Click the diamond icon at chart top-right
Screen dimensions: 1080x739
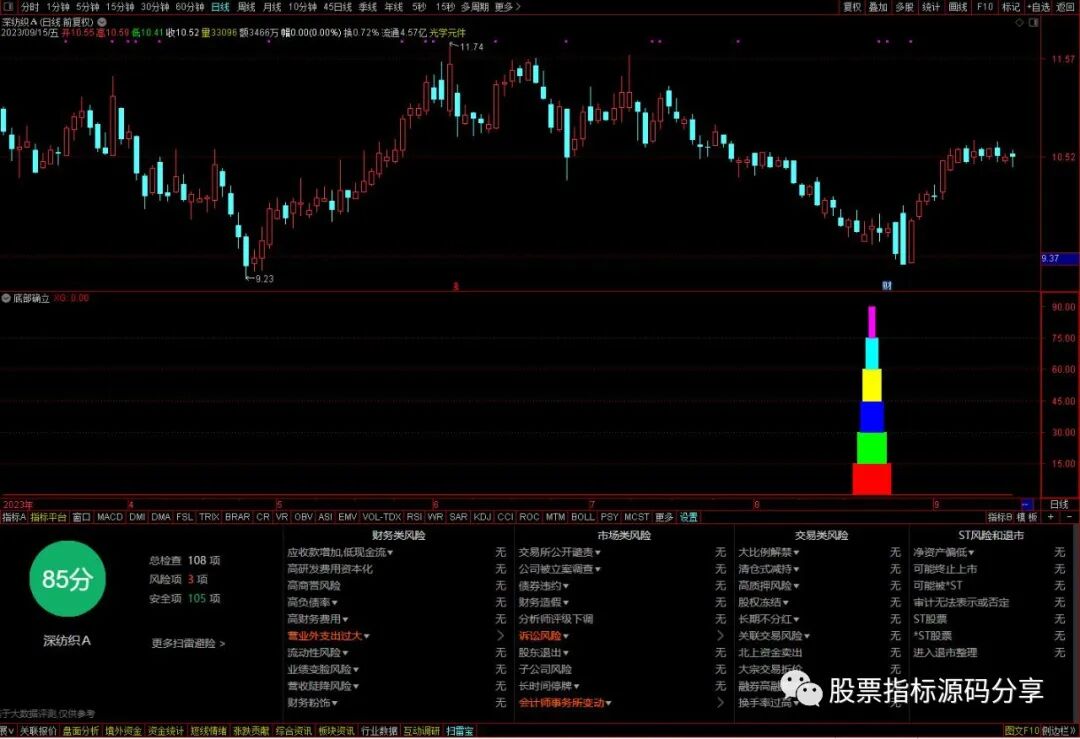point(1019,22)
